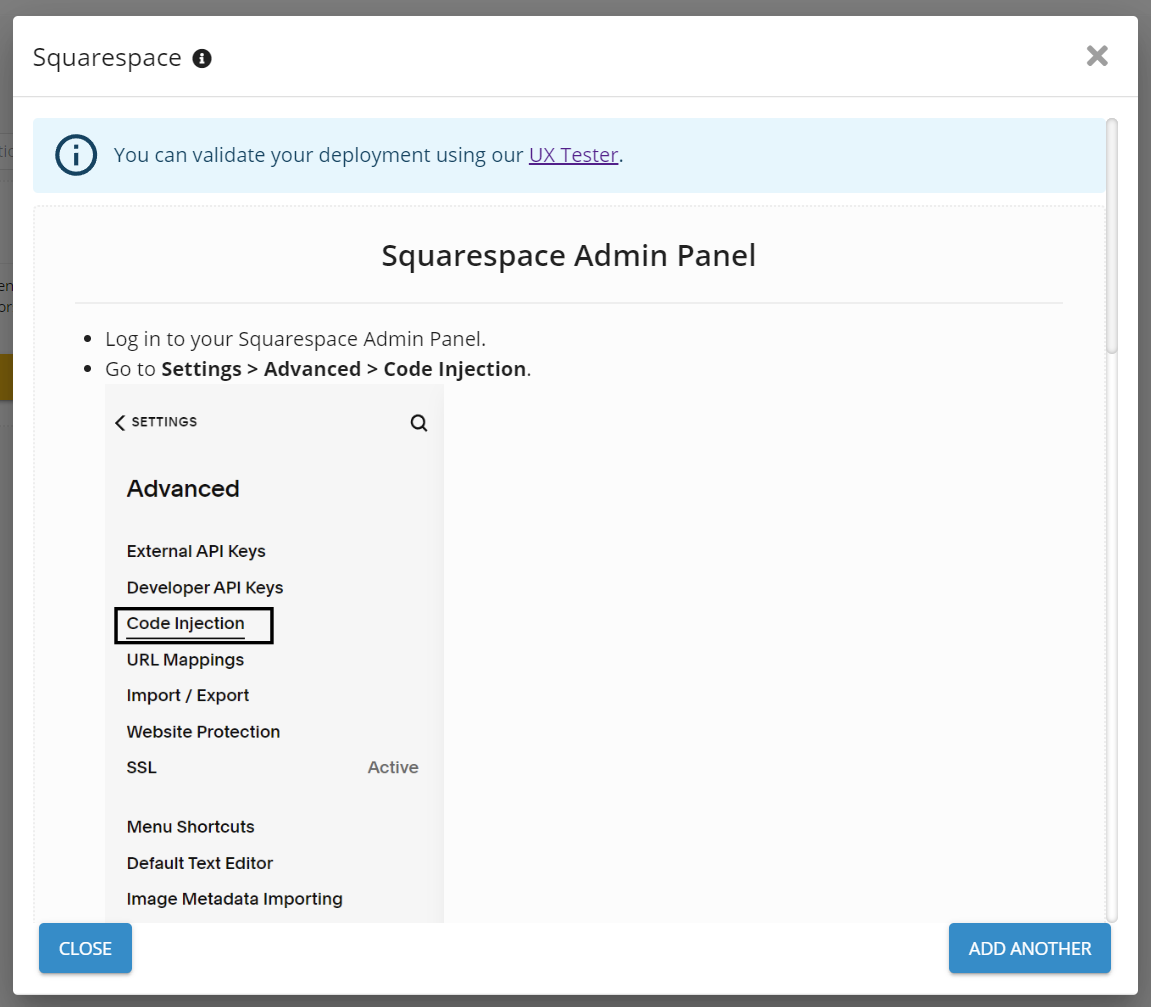The height and width of the screenshot is (1007, 1151).
Task: Click the search magnifier icon
Action: point(419,423)
